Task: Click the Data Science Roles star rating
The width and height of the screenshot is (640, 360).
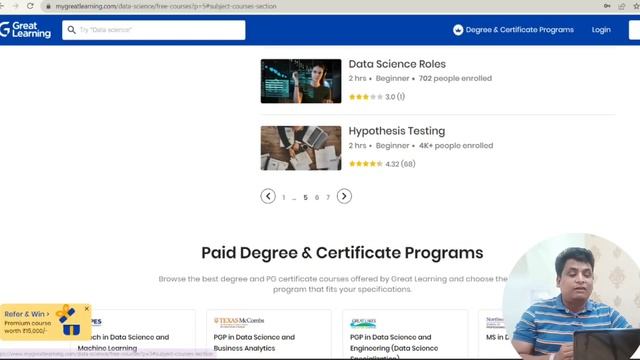Action: pos(366,97)
